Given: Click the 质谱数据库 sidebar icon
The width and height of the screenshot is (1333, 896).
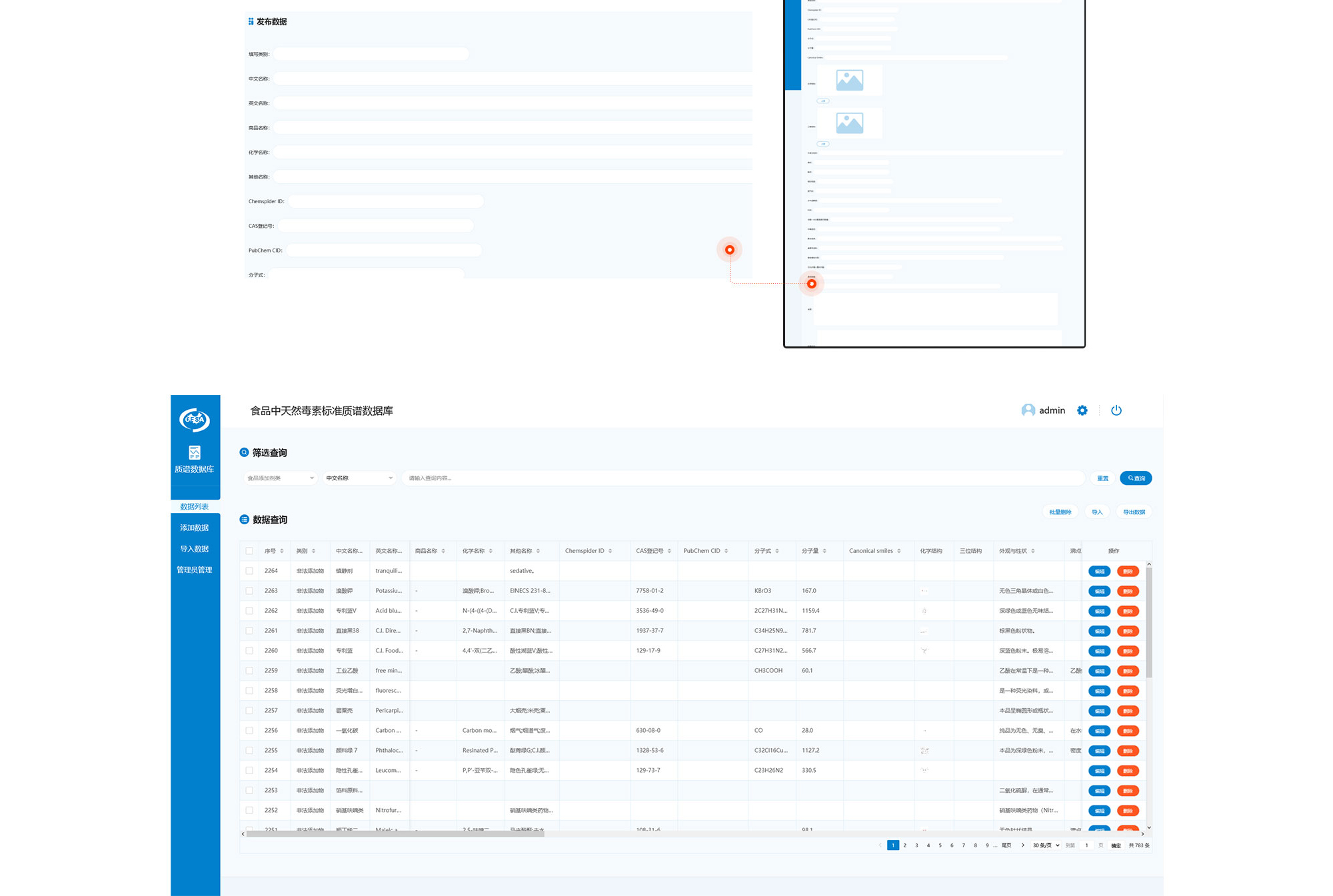Looking at the screenshot, I should point(194,453).
